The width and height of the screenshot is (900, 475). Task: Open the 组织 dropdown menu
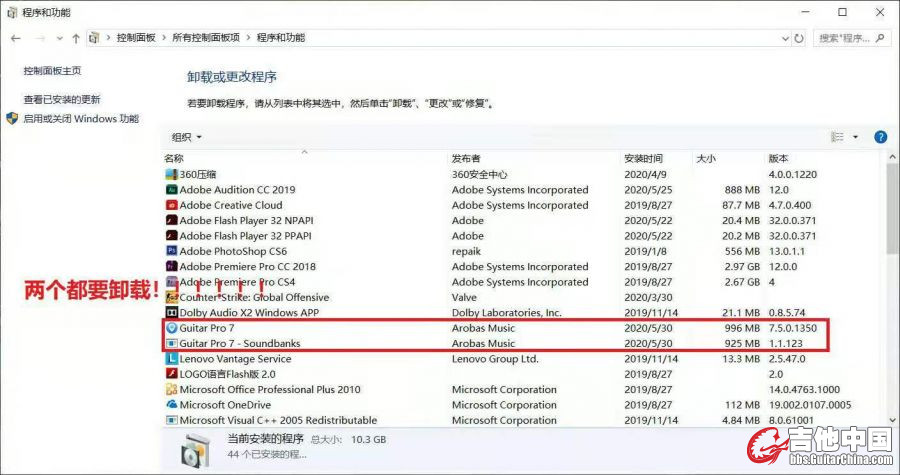187,137
